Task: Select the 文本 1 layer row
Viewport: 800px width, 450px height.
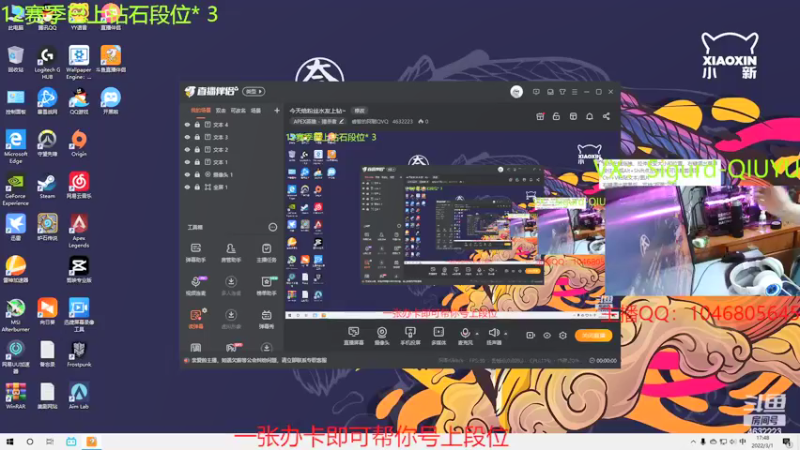Action: click(231, 162)
